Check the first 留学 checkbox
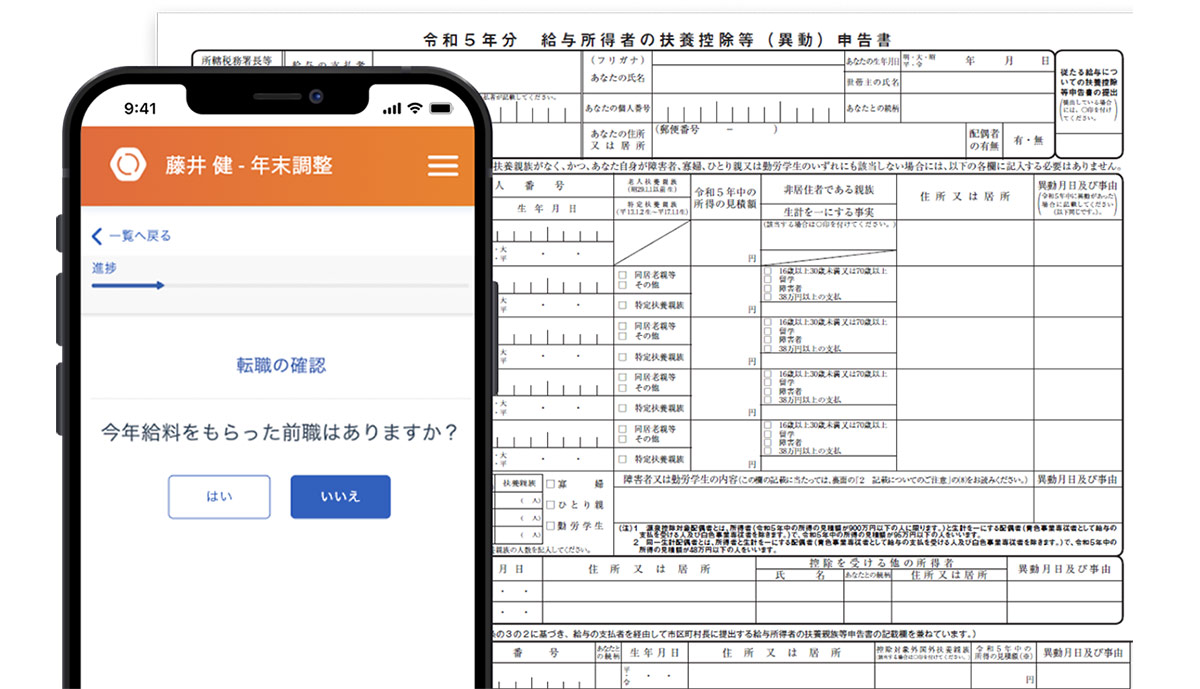The image size is (1200, 689). tap(767, 277)
